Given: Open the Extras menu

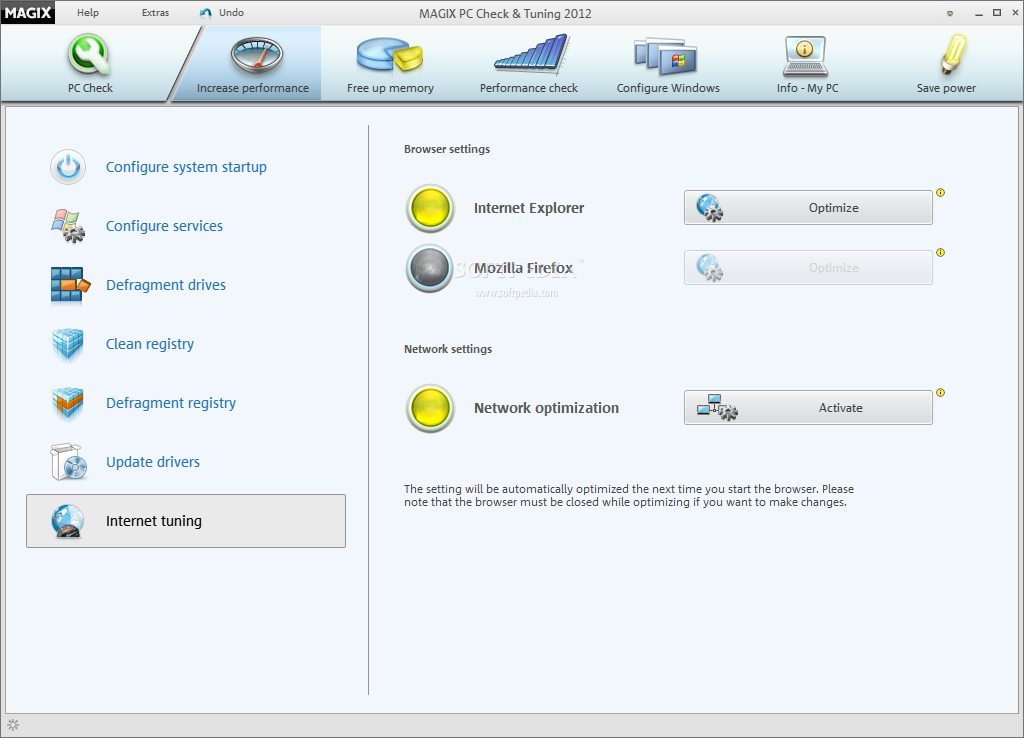Looking at the screenshot, I should 155,12.
